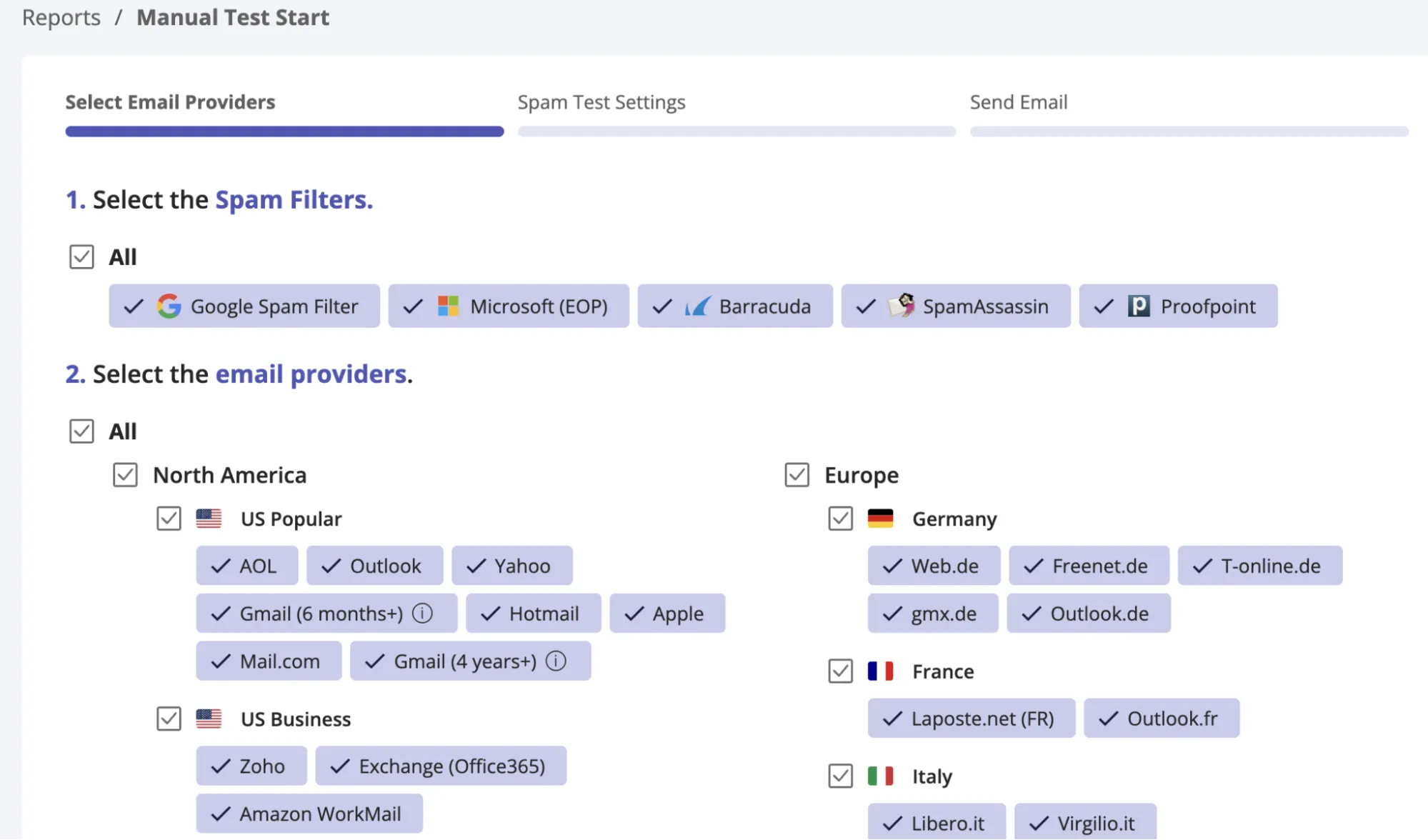Deselect the Apple provider chip

coord(667,614)
